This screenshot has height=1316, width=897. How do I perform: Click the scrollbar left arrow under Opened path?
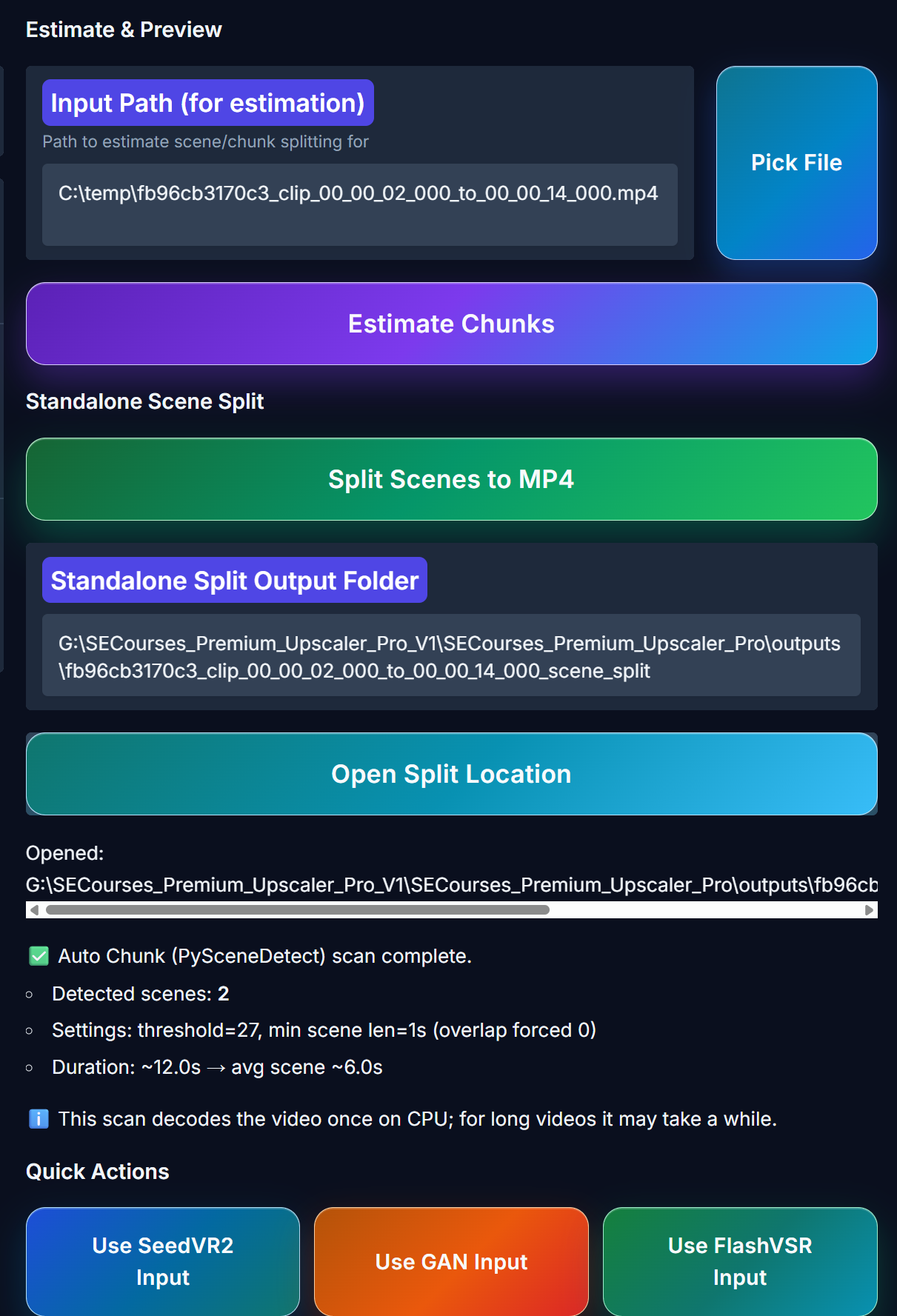point(34,910)
